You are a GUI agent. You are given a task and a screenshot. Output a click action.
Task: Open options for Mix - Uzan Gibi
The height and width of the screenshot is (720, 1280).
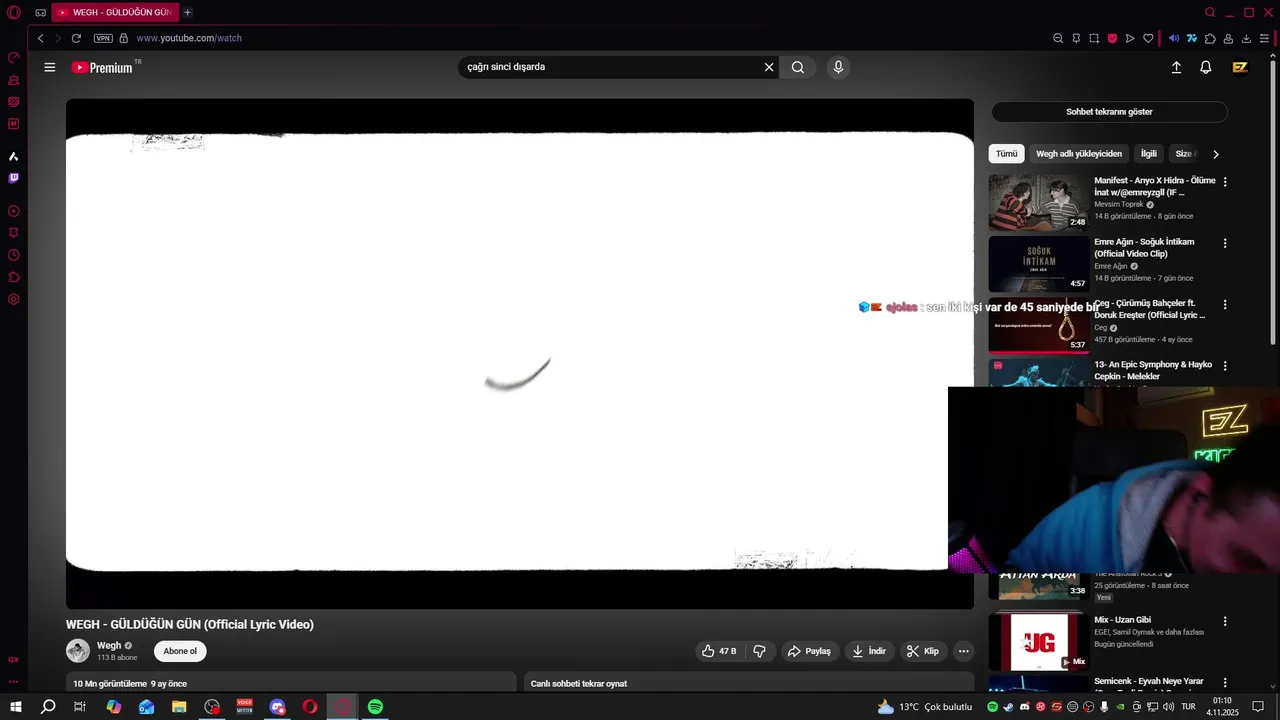[1225, 621]
